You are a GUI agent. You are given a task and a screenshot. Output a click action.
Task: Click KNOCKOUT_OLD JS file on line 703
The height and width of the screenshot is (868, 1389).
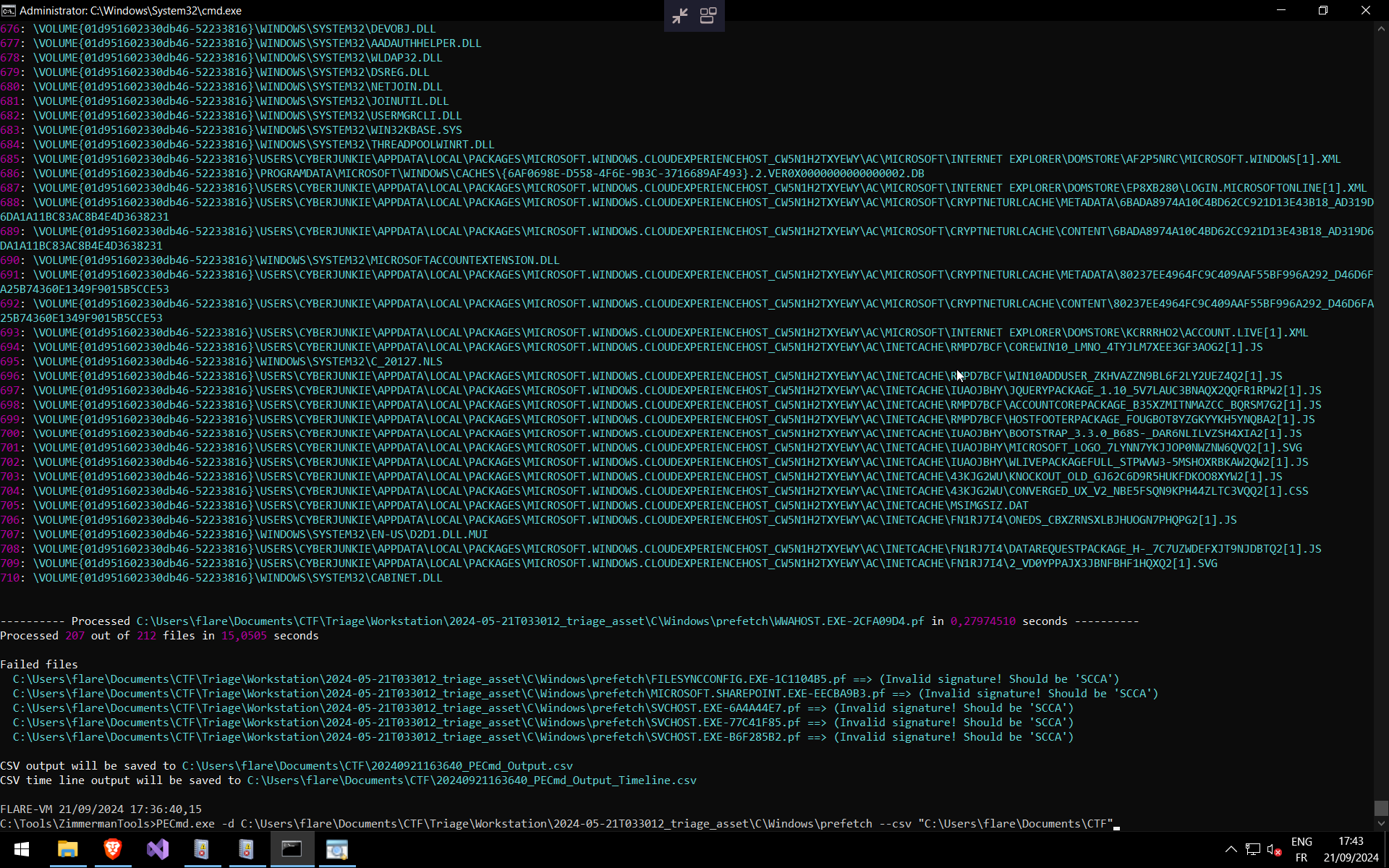1145,477
